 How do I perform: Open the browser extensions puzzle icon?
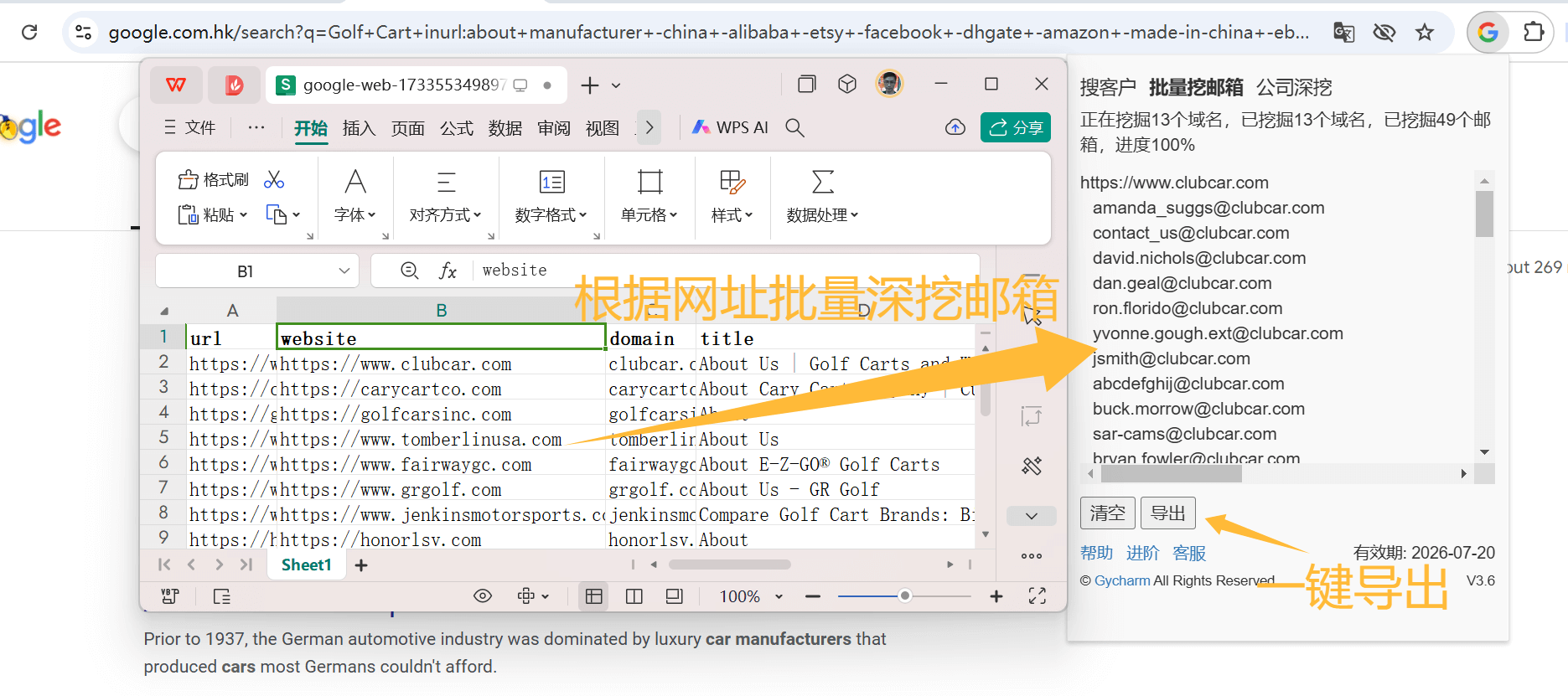(x=1533, y=32)
